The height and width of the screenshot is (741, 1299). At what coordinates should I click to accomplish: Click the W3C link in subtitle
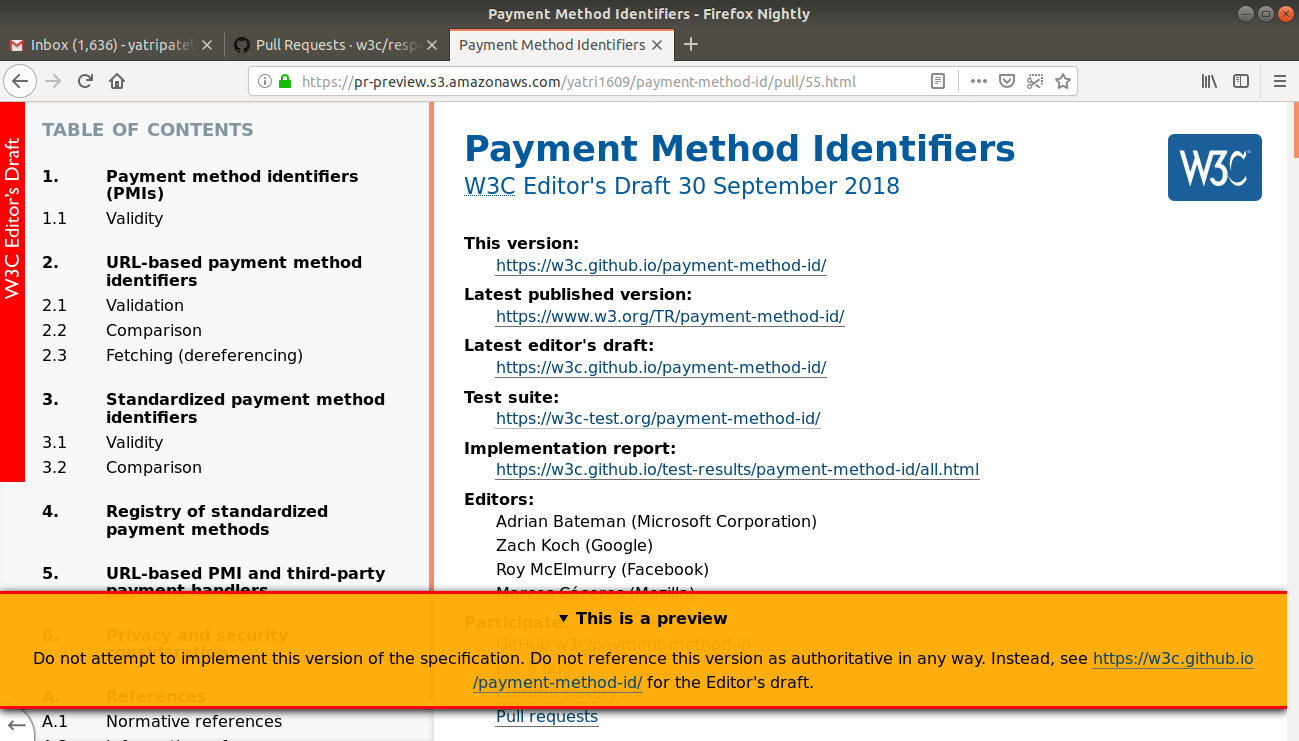point(490,186)
